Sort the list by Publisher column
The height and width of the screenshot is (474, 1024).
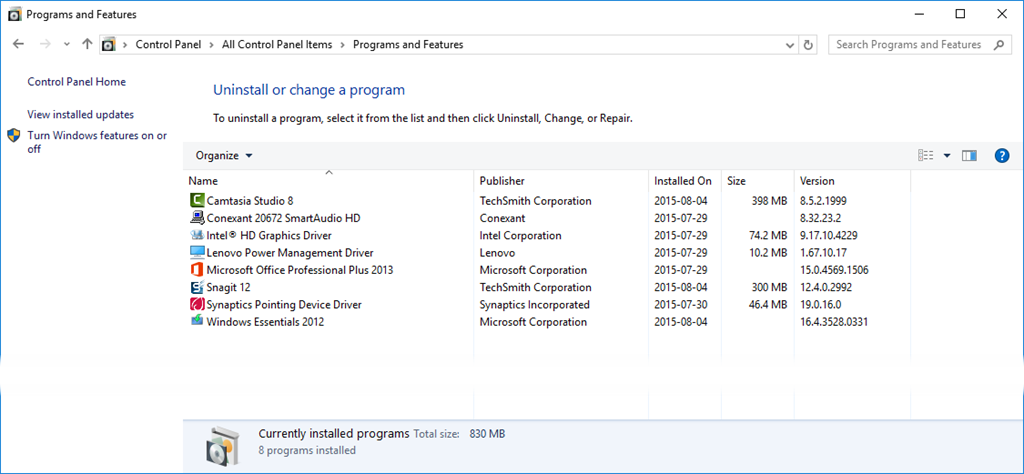point(502,181)
